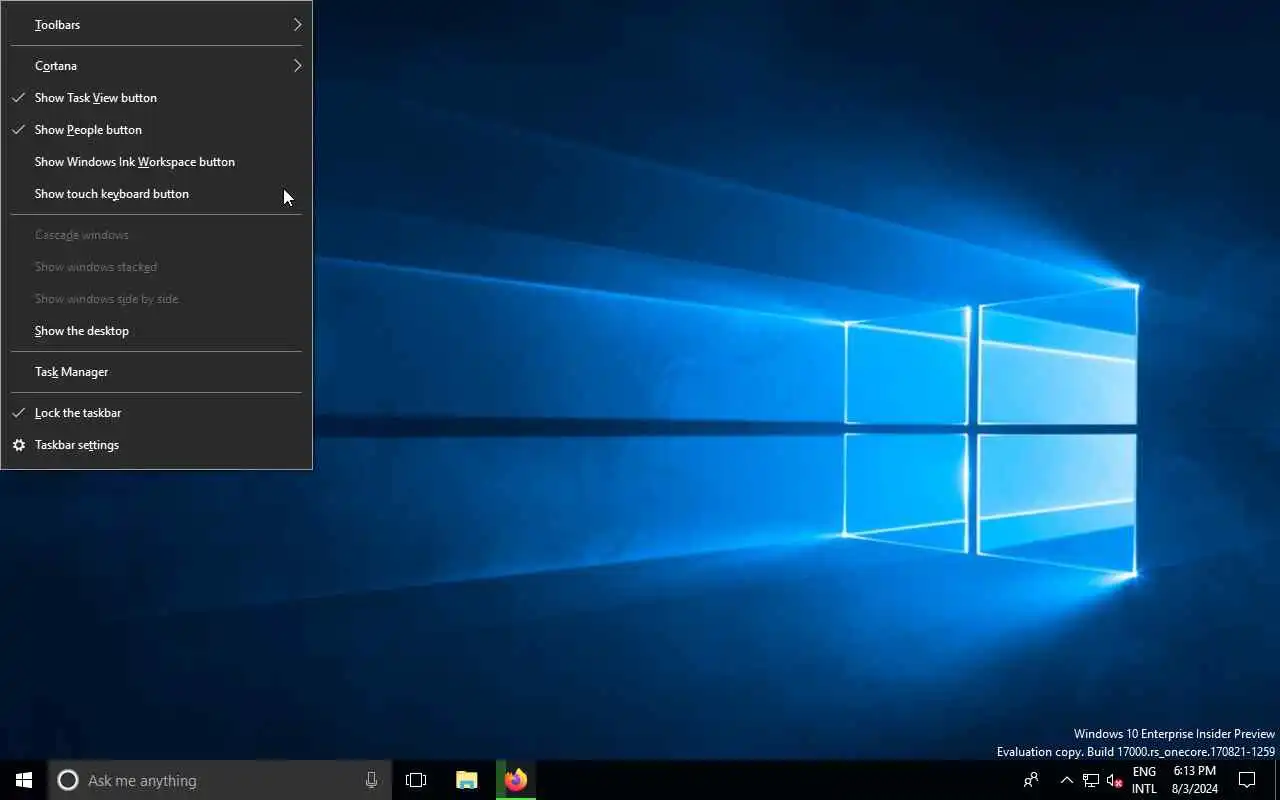1280x800 pixels.
Task: Open Task Manager from the context menu
Action: 156,372
